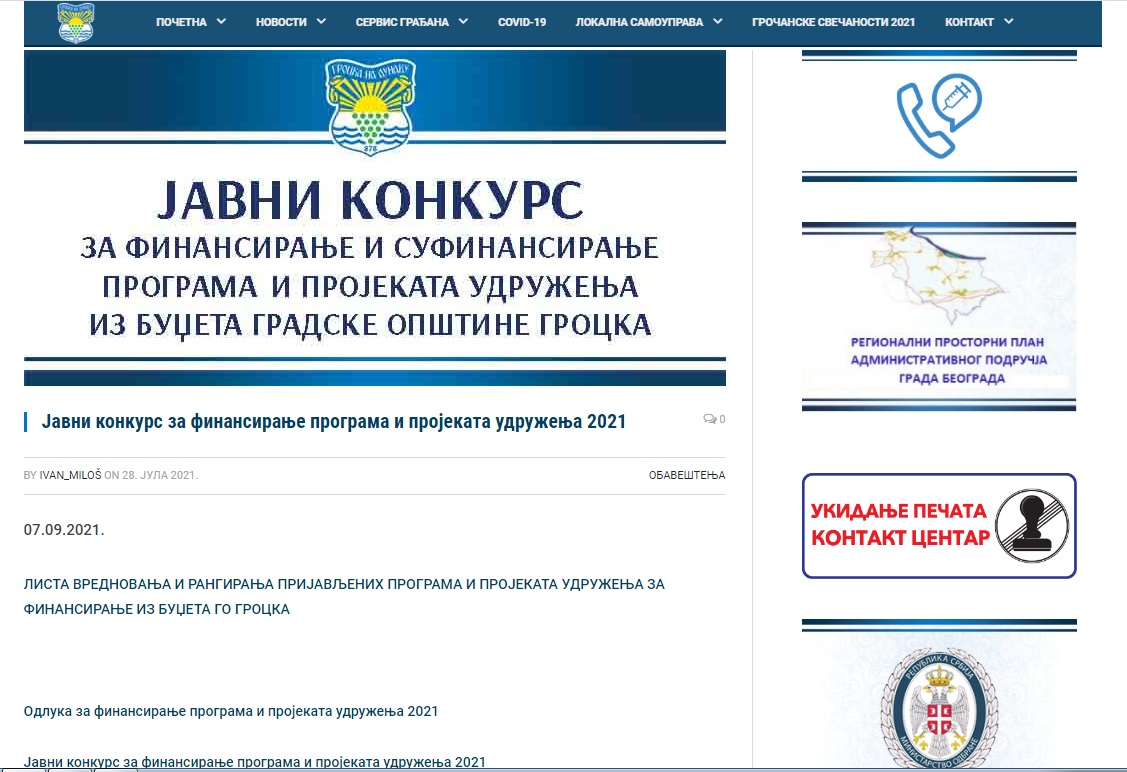Click author name IVAN_MILOŠ
Screen dimensions: 1127x772
point(70,475)
